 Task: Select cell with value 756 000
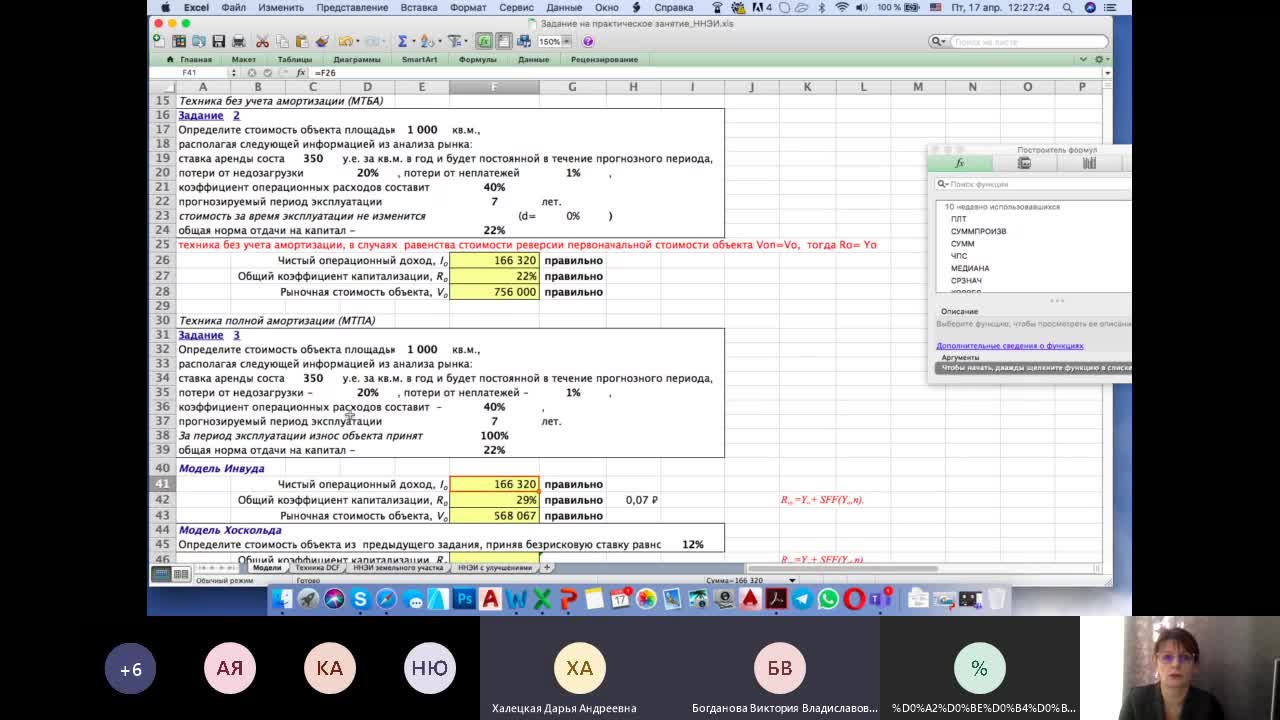coord(494,292)
